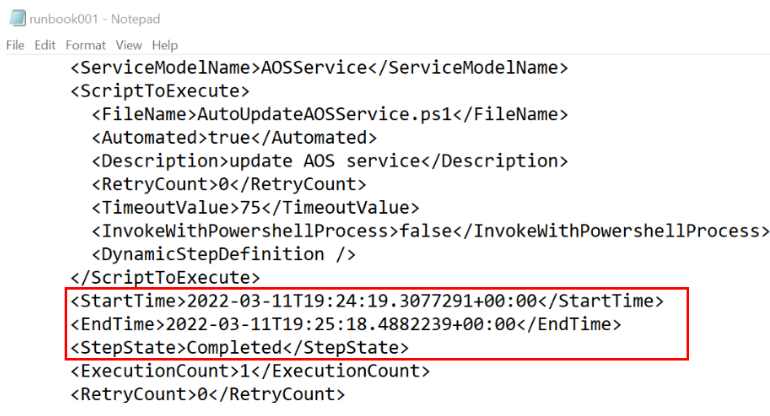Open the Edit menu

(x=45, y=45)
